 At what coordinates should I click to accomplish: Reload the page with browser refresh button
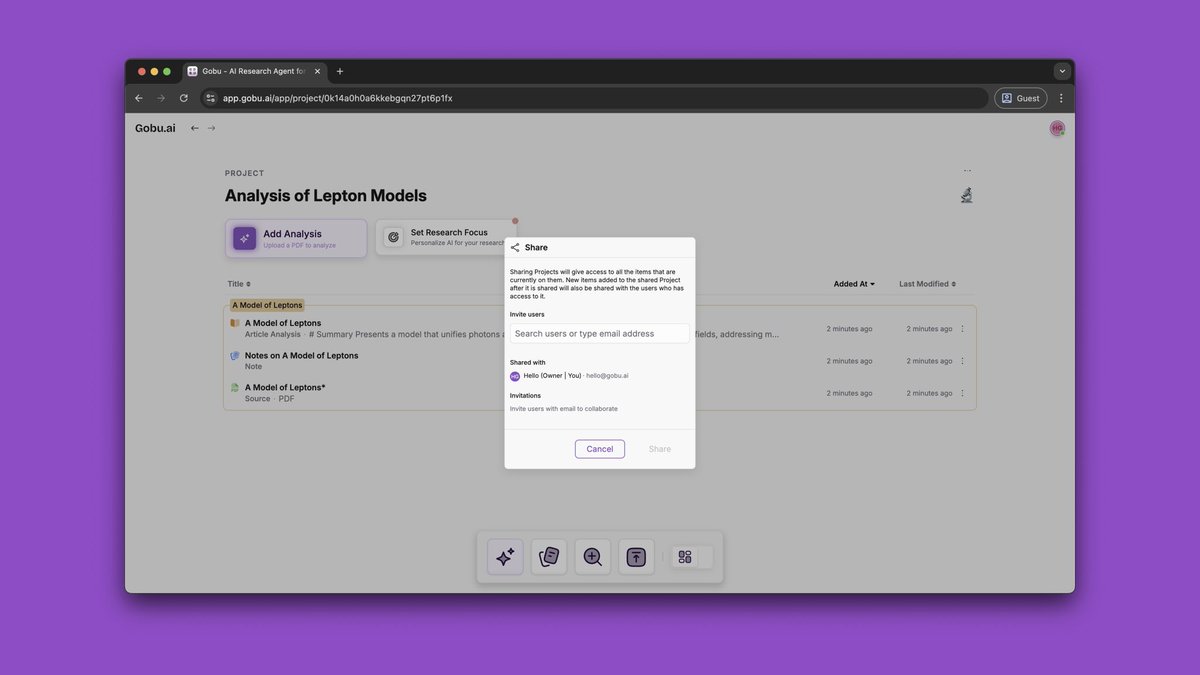coord(184,98)
